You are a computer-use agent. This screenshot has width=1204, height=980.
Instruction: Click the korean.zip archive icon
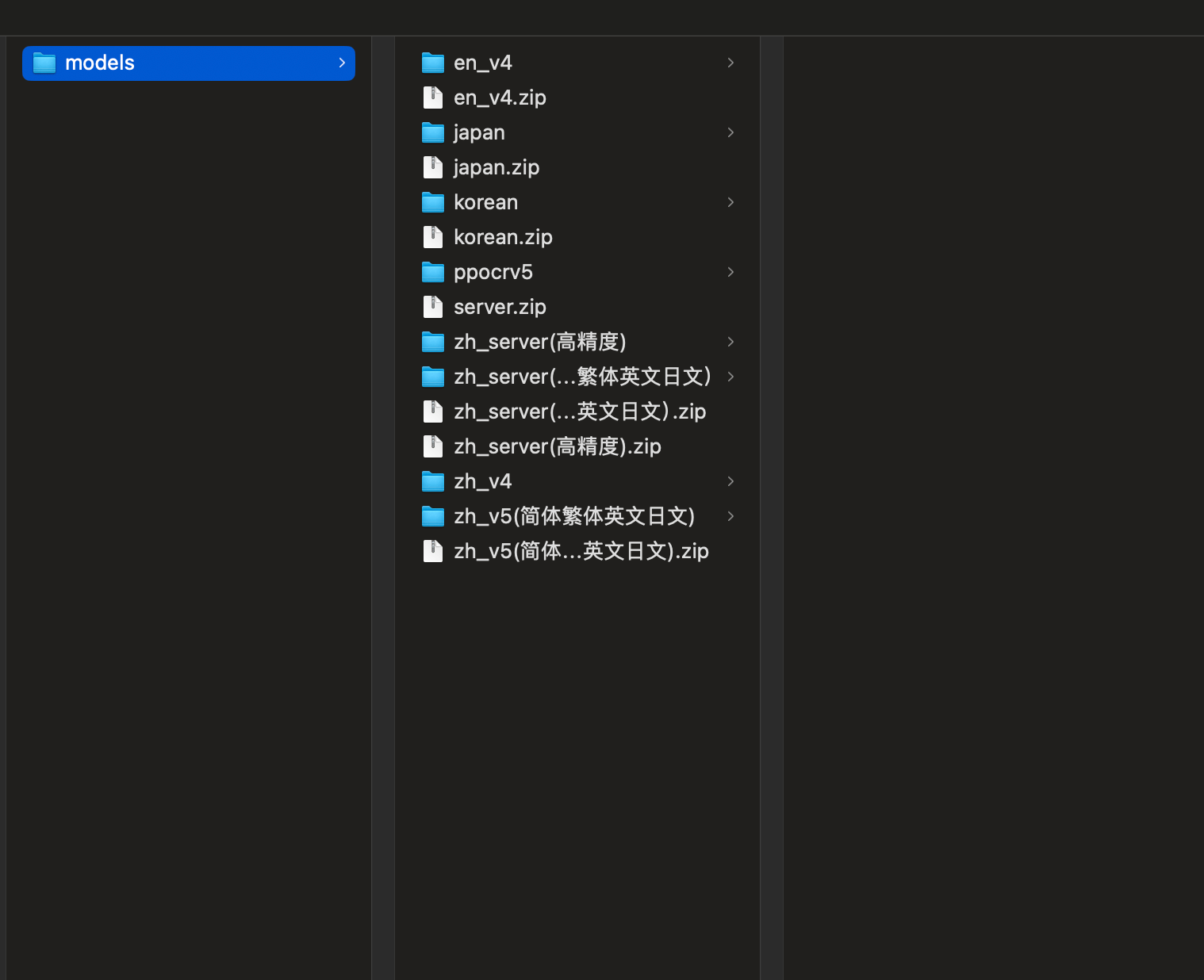[x=433, y=237]
